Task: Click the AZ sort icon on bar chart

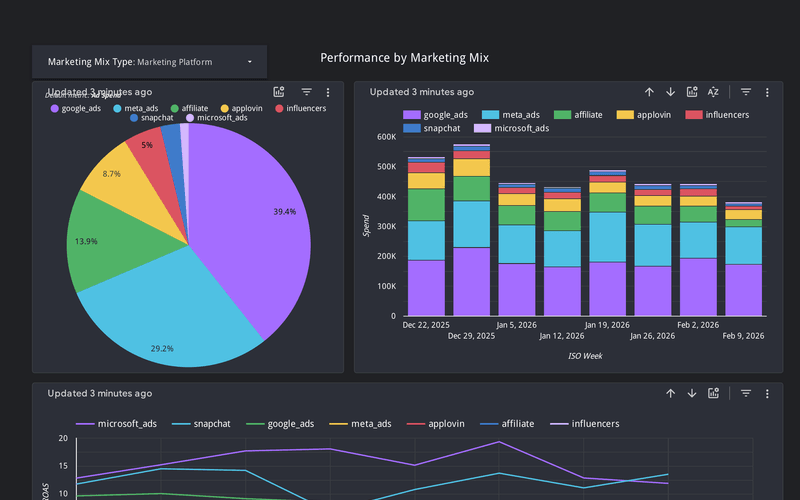Action: (713, 92)
